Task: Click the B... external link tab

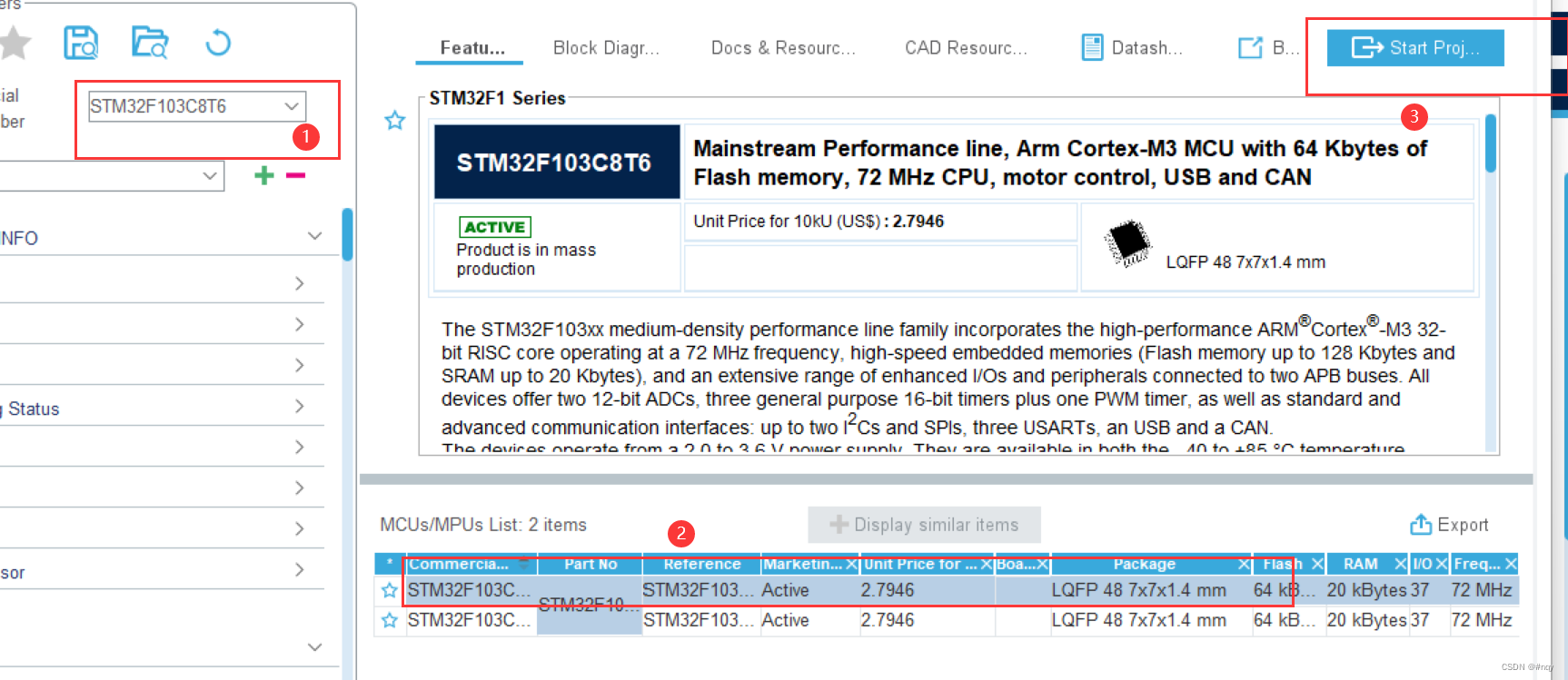Action: point(1268,48)
